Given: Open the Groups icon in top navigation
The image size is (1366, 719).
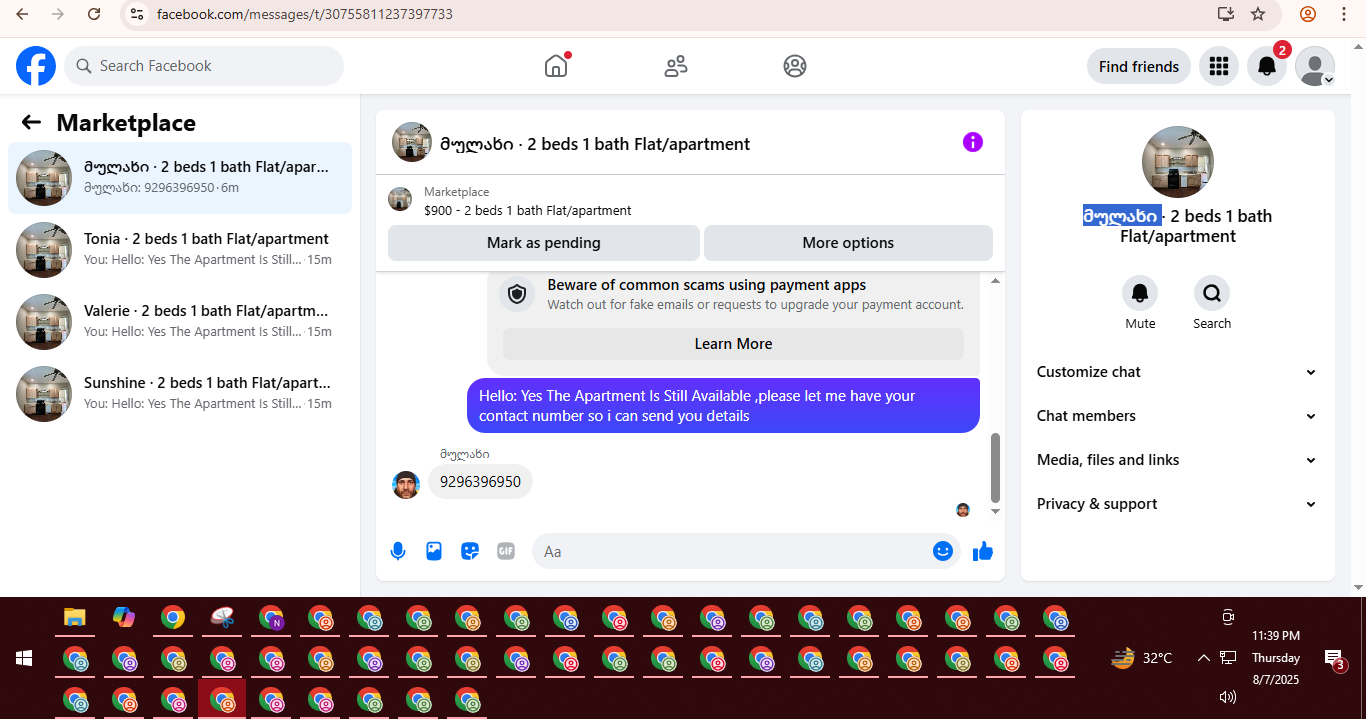Looking at the screenshot, I should click(x=795, y=66).
